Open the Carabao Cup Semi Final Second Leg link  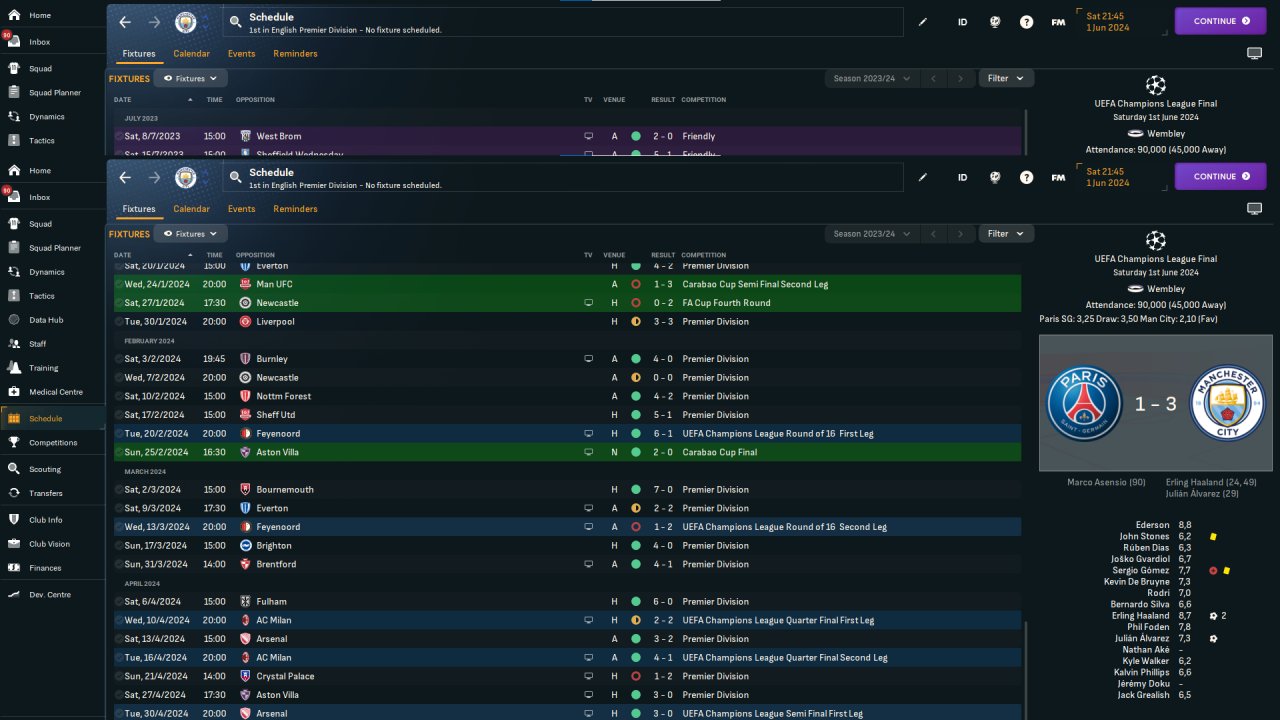click(x=755, y=284)
